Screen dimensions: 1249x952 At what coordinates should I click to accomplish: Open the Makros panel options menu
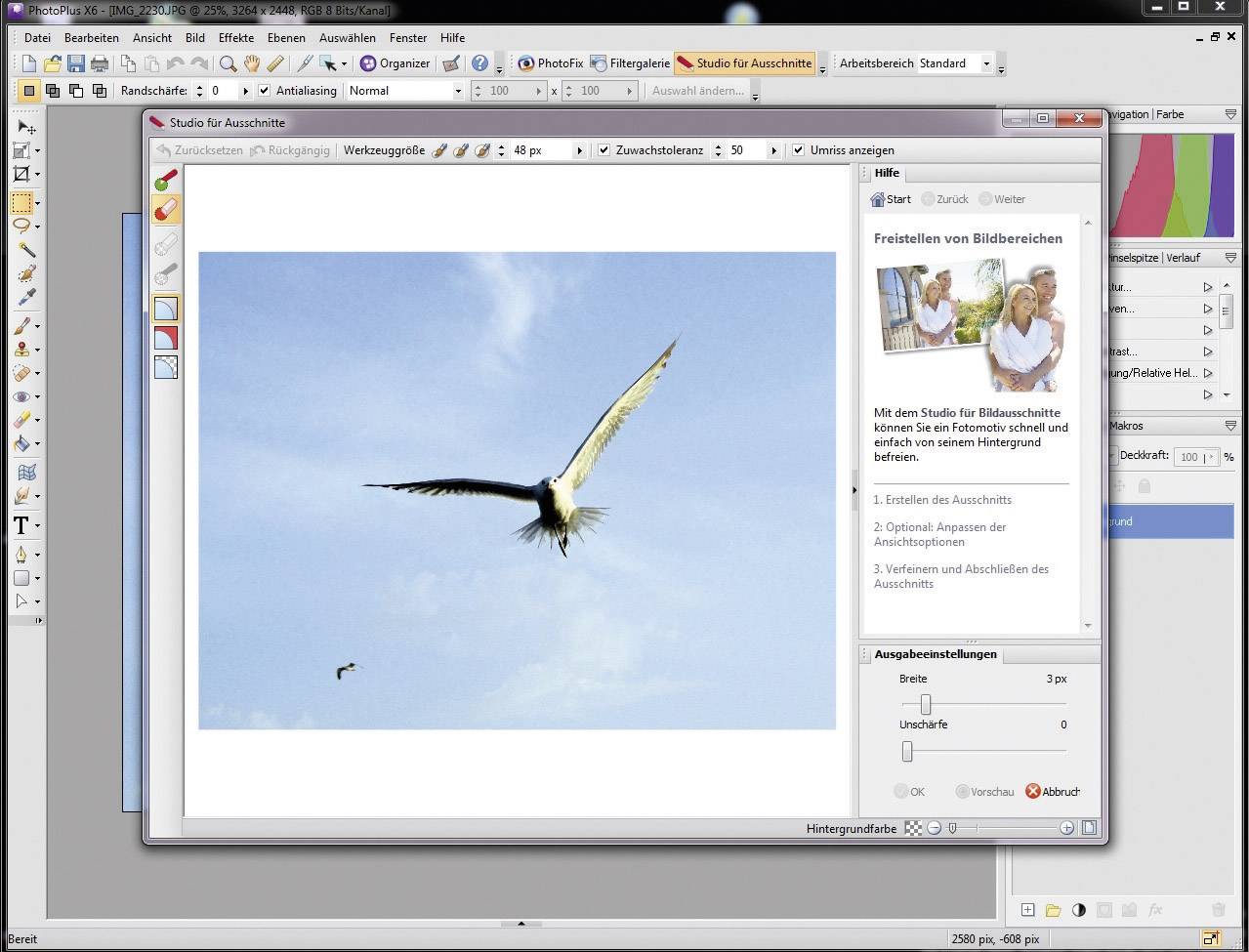[x=1230, y=426]
